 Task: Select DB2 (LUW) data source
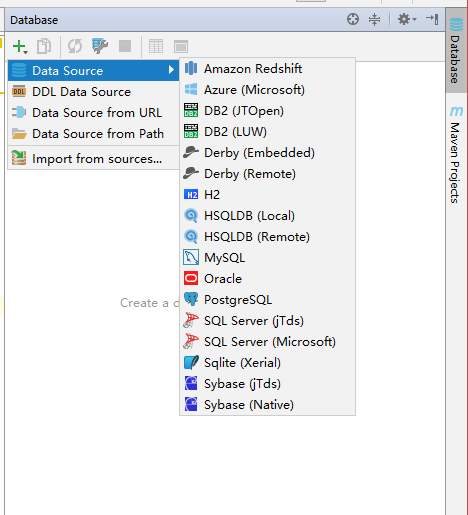click(267, 132)
